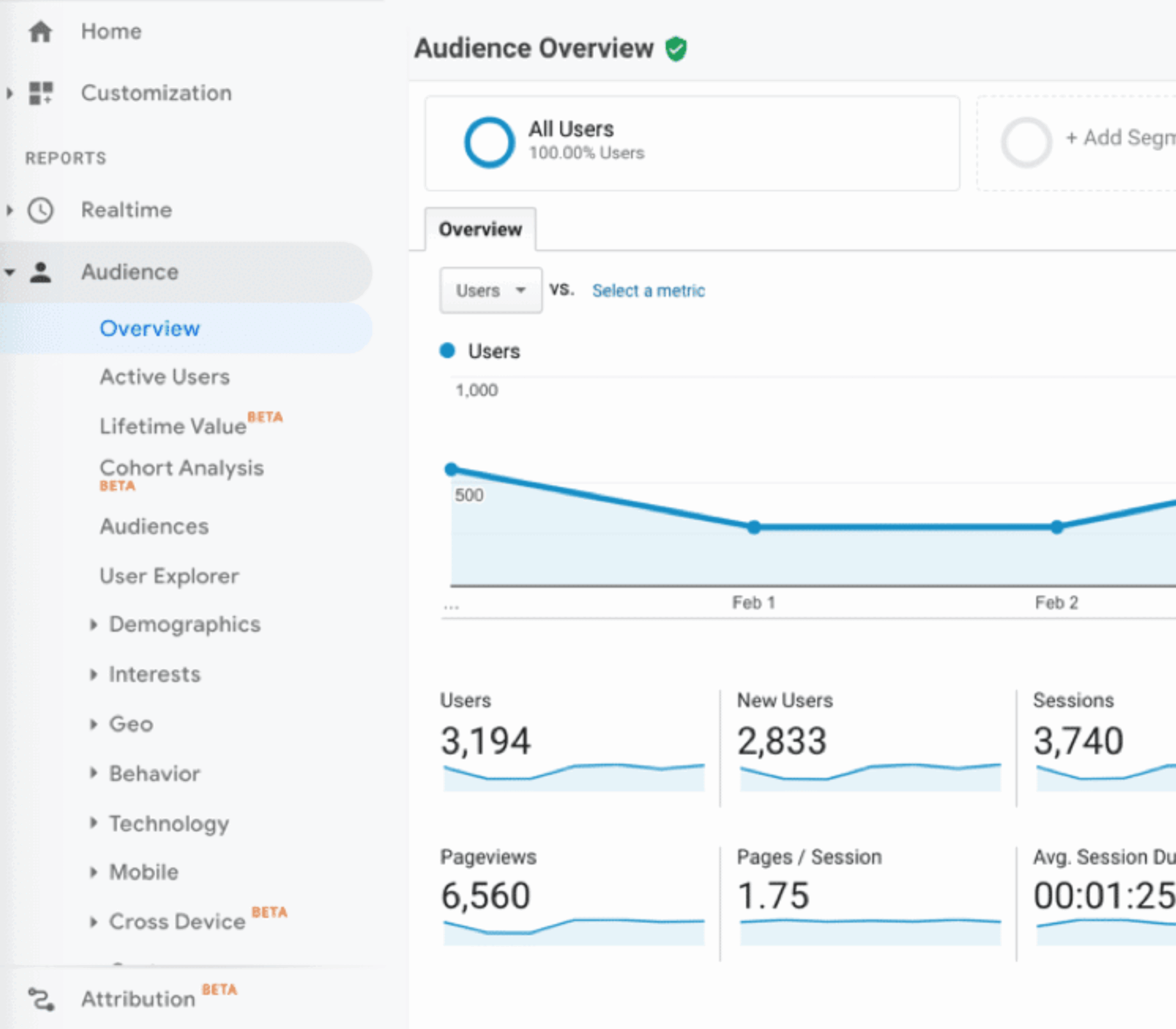
Task: Expand the Geo submenu
Action: (x=94, y=724)
